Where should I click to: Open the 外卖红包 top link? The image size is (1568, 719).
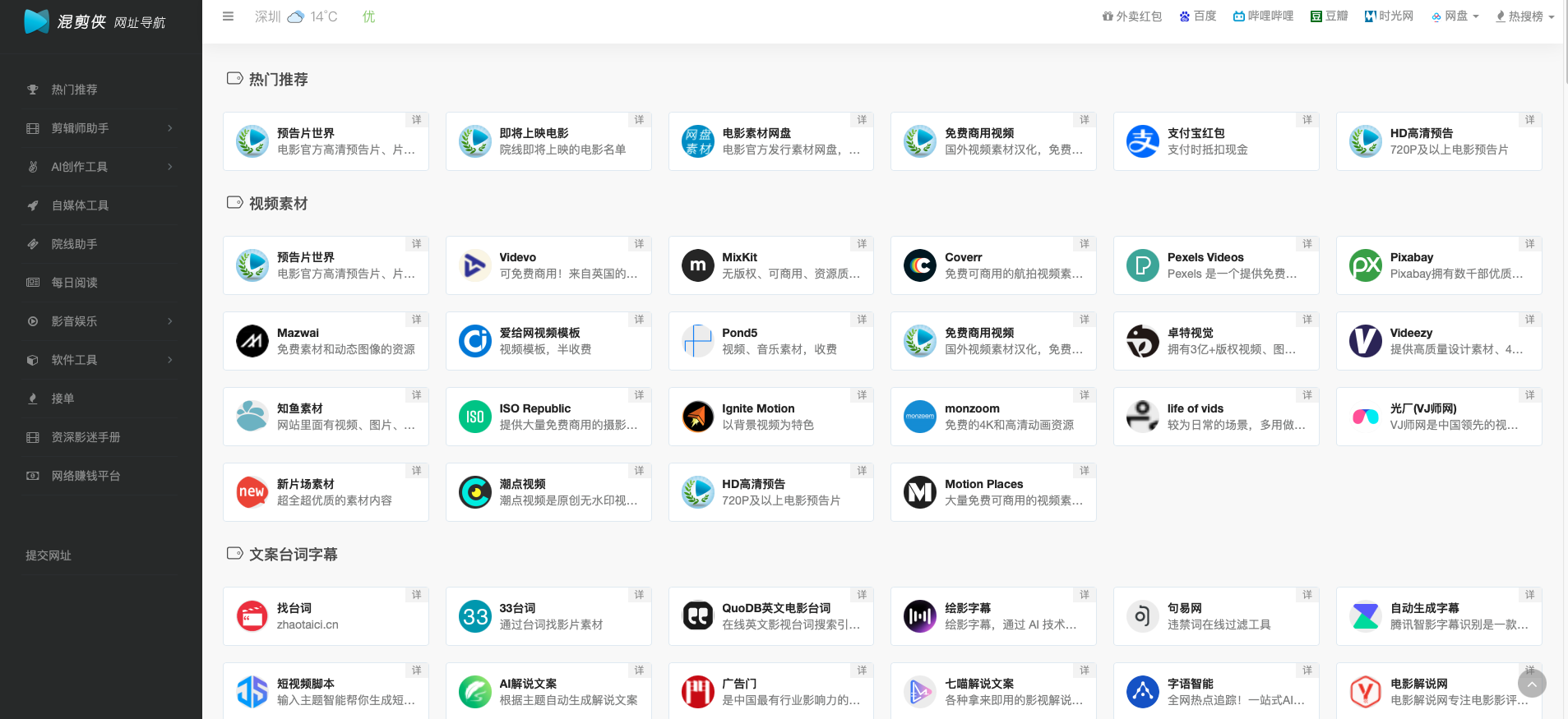tap(1132, 16)
